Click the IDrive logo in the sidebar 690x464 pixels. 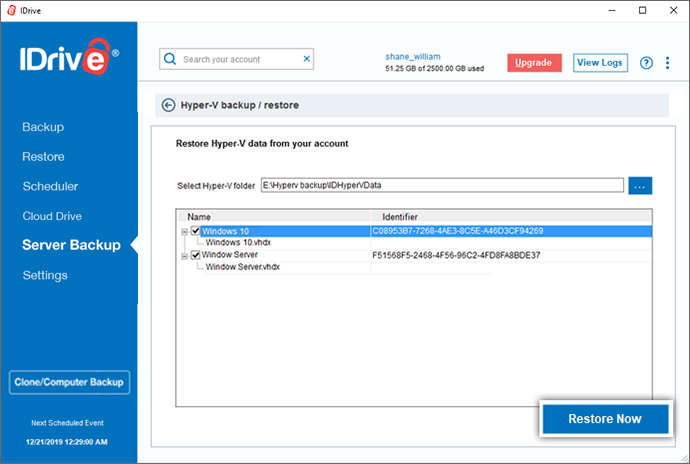pos(69,56)
